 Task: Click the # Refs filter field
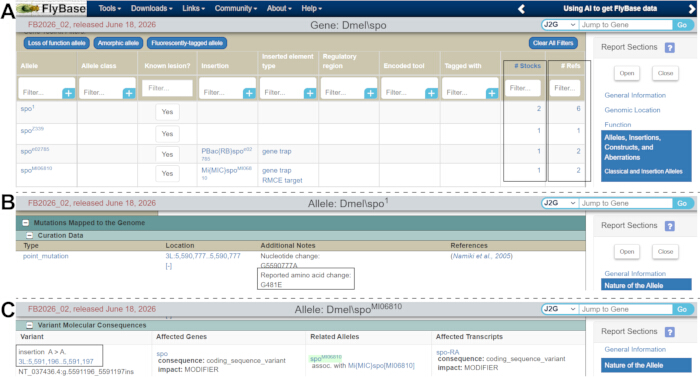(x=565, y=88)
